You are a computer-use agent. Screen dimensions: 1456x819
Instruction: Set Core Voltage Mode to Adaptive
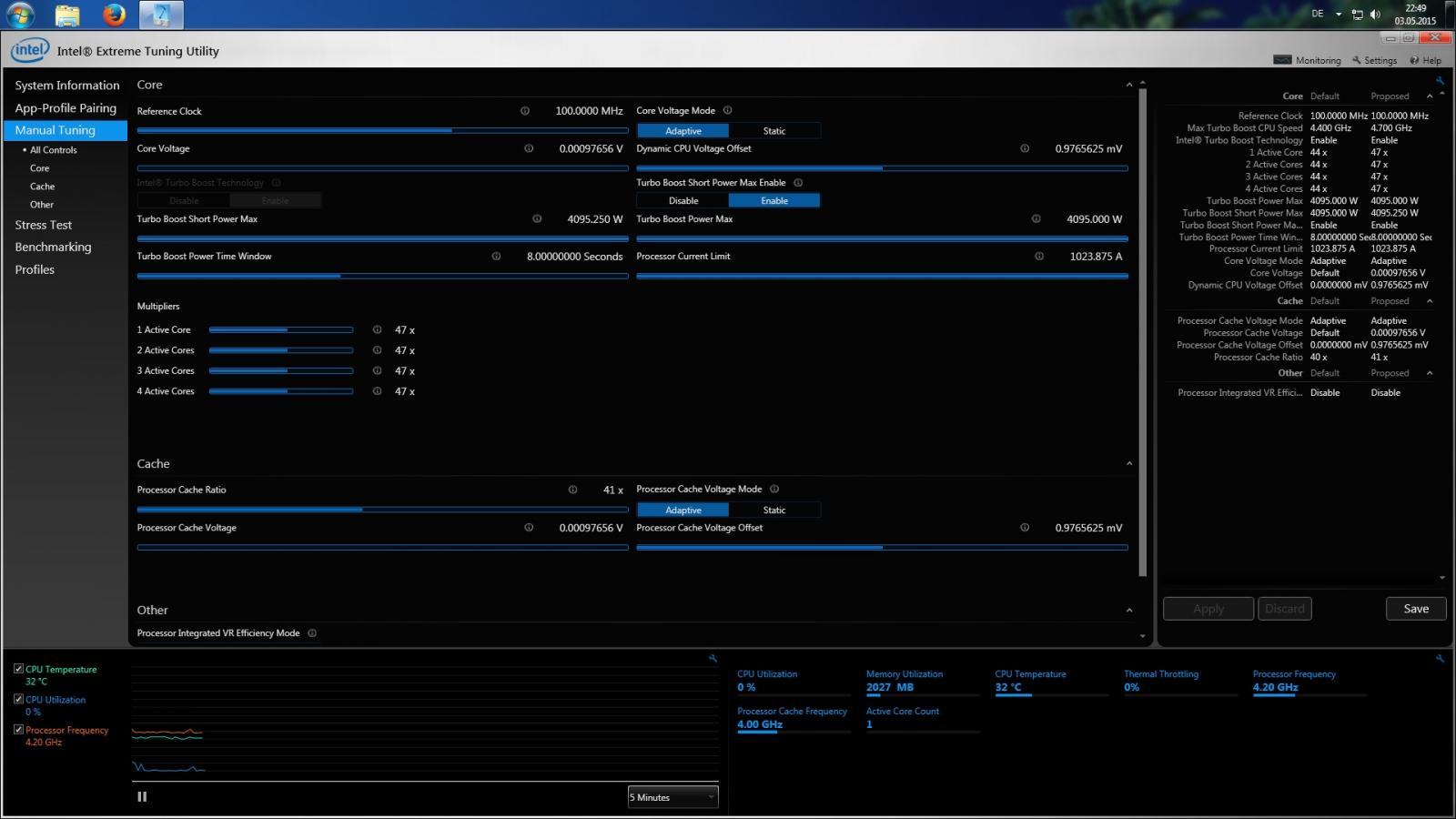pyautogui.click(x=682, y=131)
